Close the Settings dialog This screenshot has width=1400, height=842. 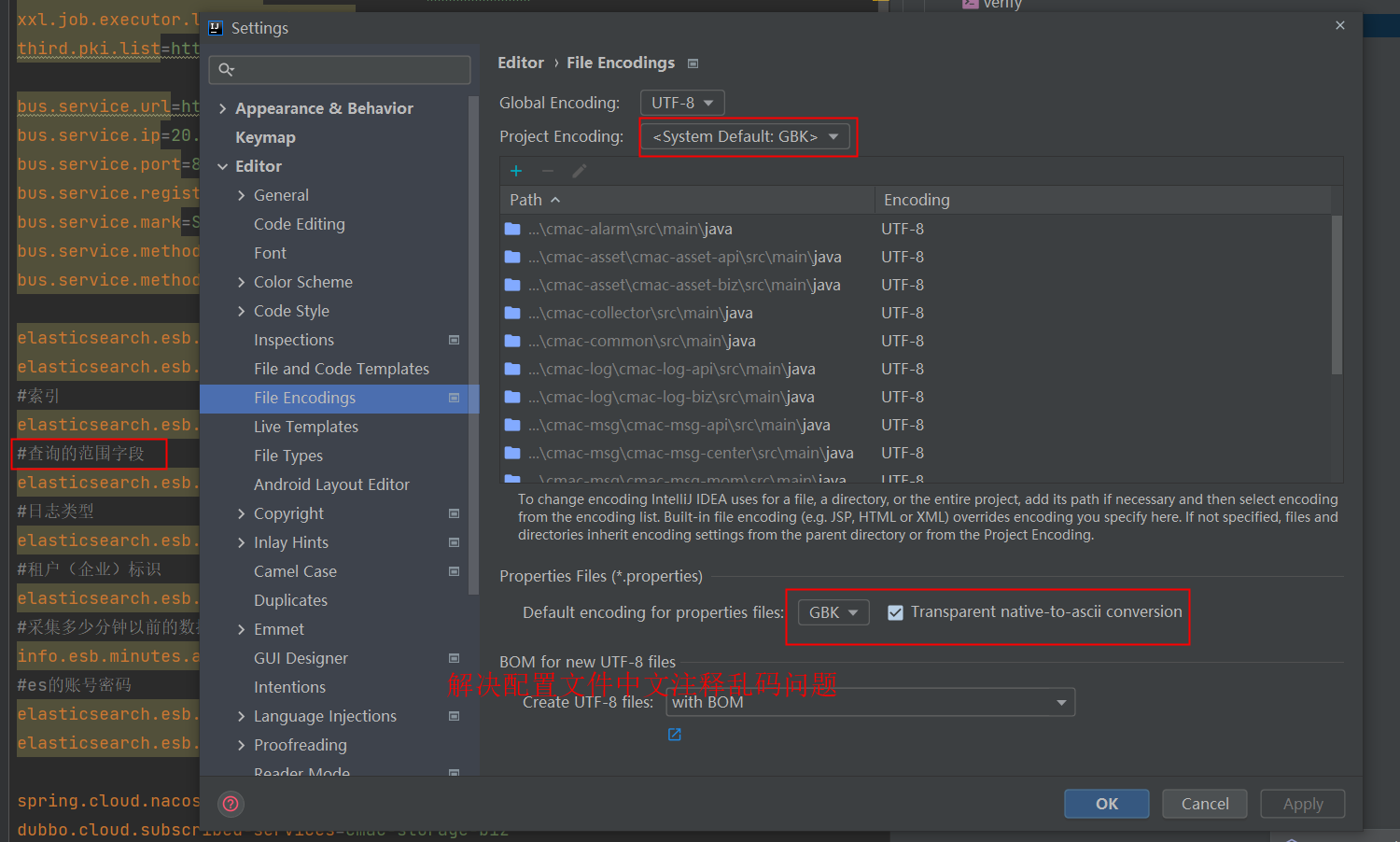(x=1340, y=25)
